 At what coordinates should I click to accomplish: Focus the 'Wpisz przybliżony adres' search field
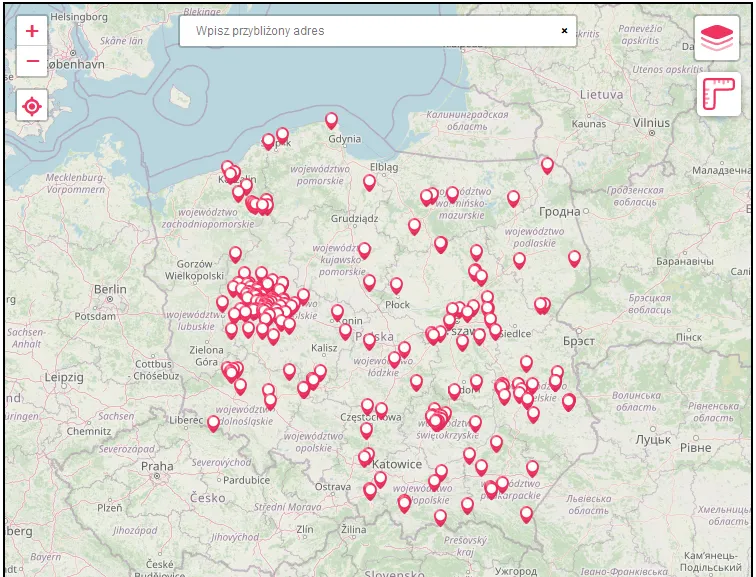(370, 31)
